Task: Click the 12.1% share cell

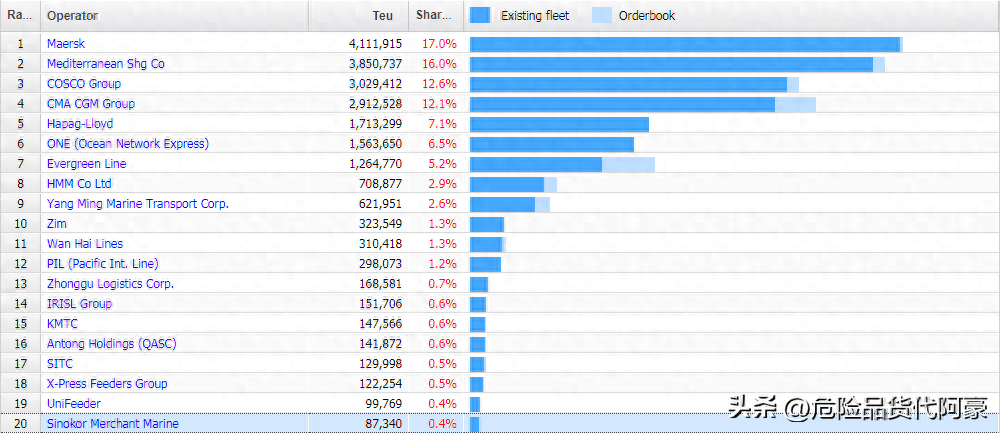Action: point(439,103)
